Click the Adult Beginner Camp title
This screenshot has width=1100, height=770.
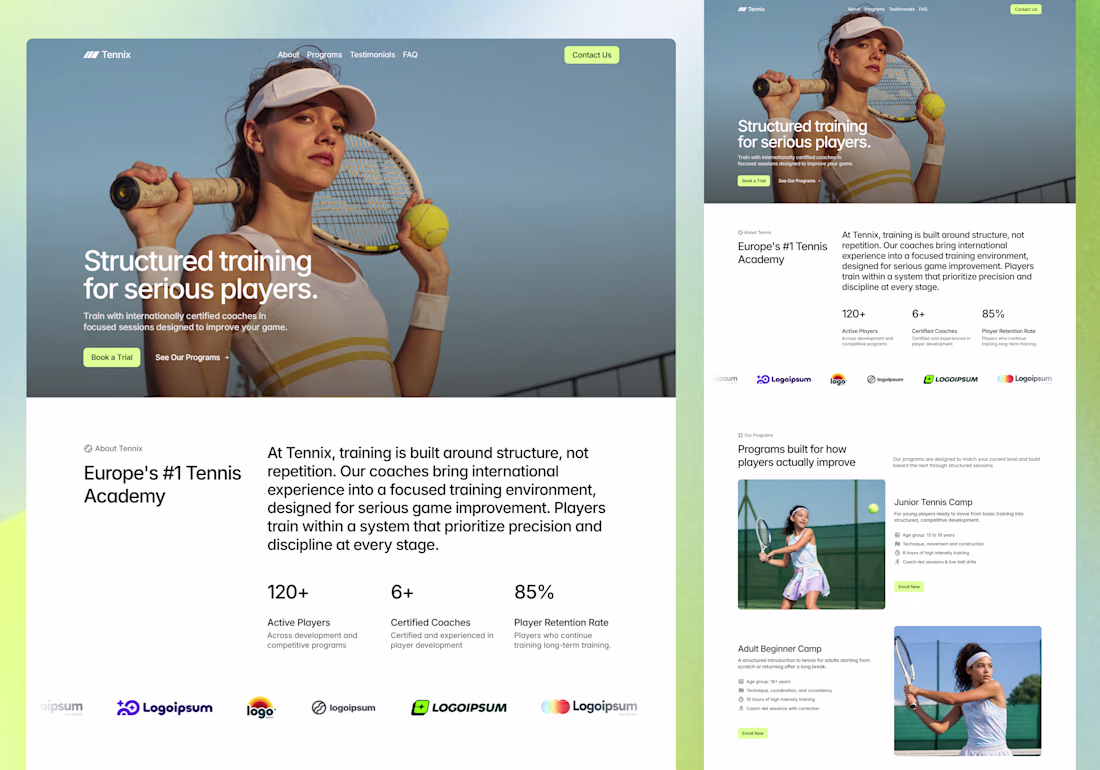click(779, 649)
